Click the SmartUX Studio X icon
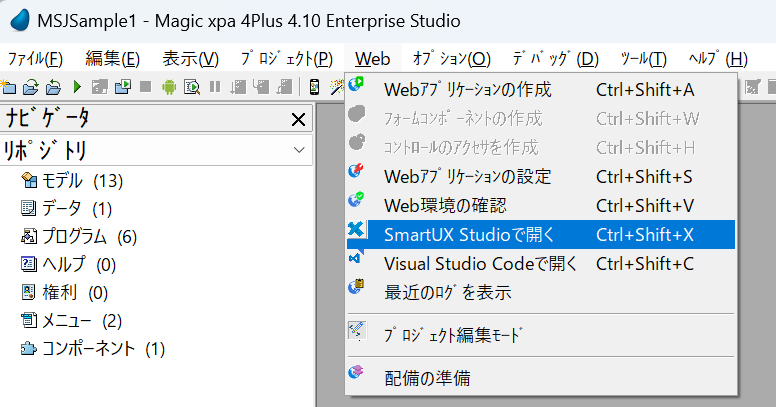The image size is (776, 407). pos(357,234)
